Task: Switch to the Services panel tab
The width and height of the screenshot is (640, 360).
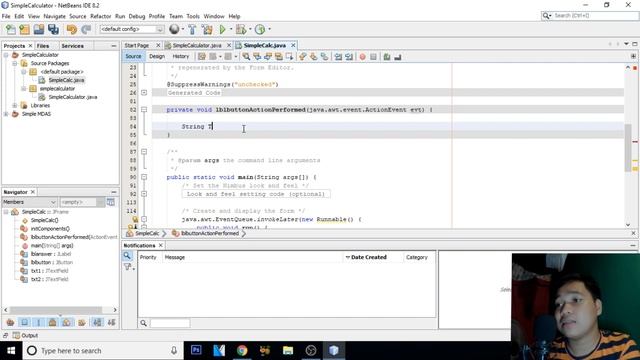Action: (73, 46)
